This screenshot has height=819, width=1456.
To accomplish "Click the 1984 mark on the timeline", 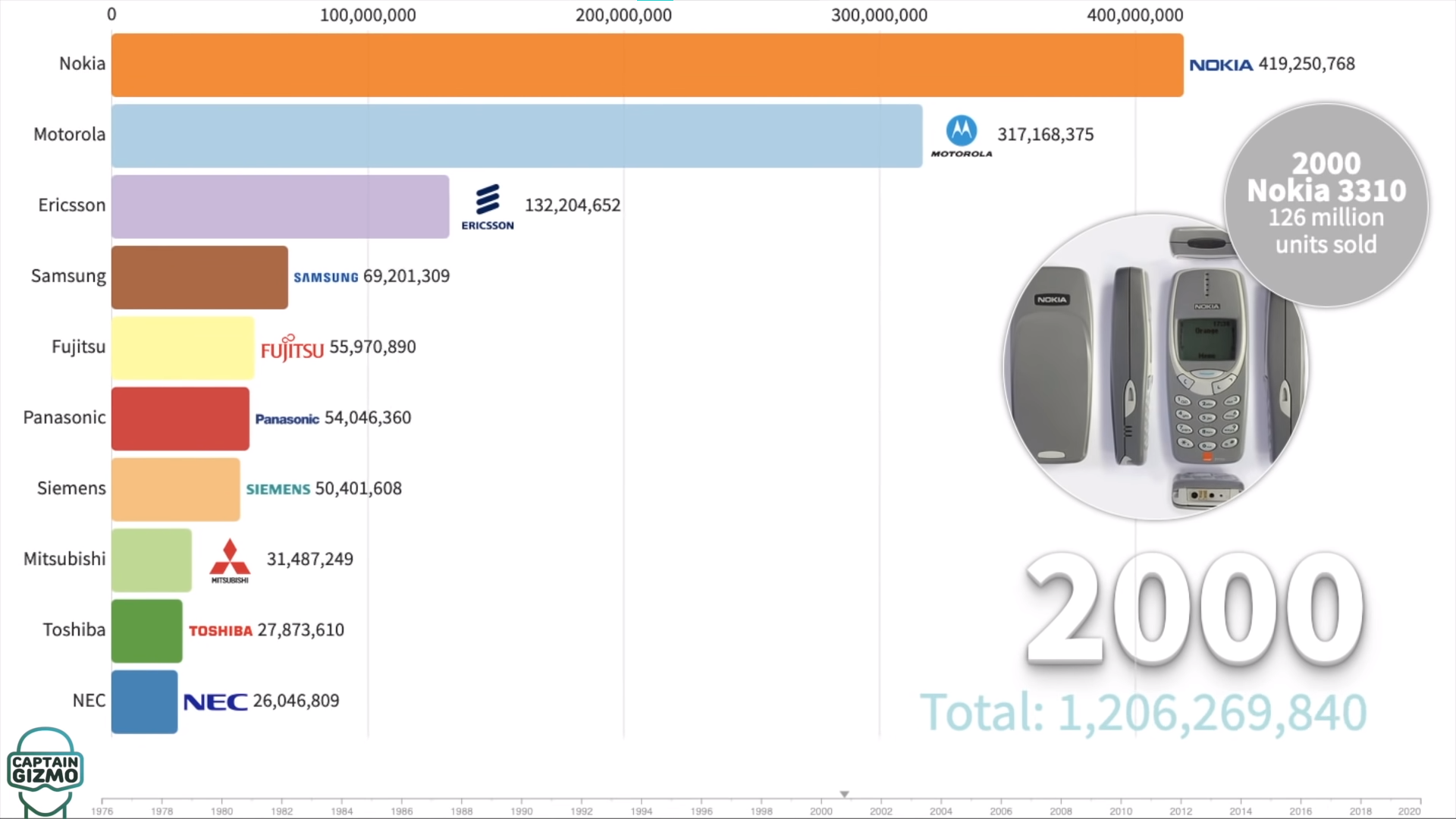I will point(342,811).
